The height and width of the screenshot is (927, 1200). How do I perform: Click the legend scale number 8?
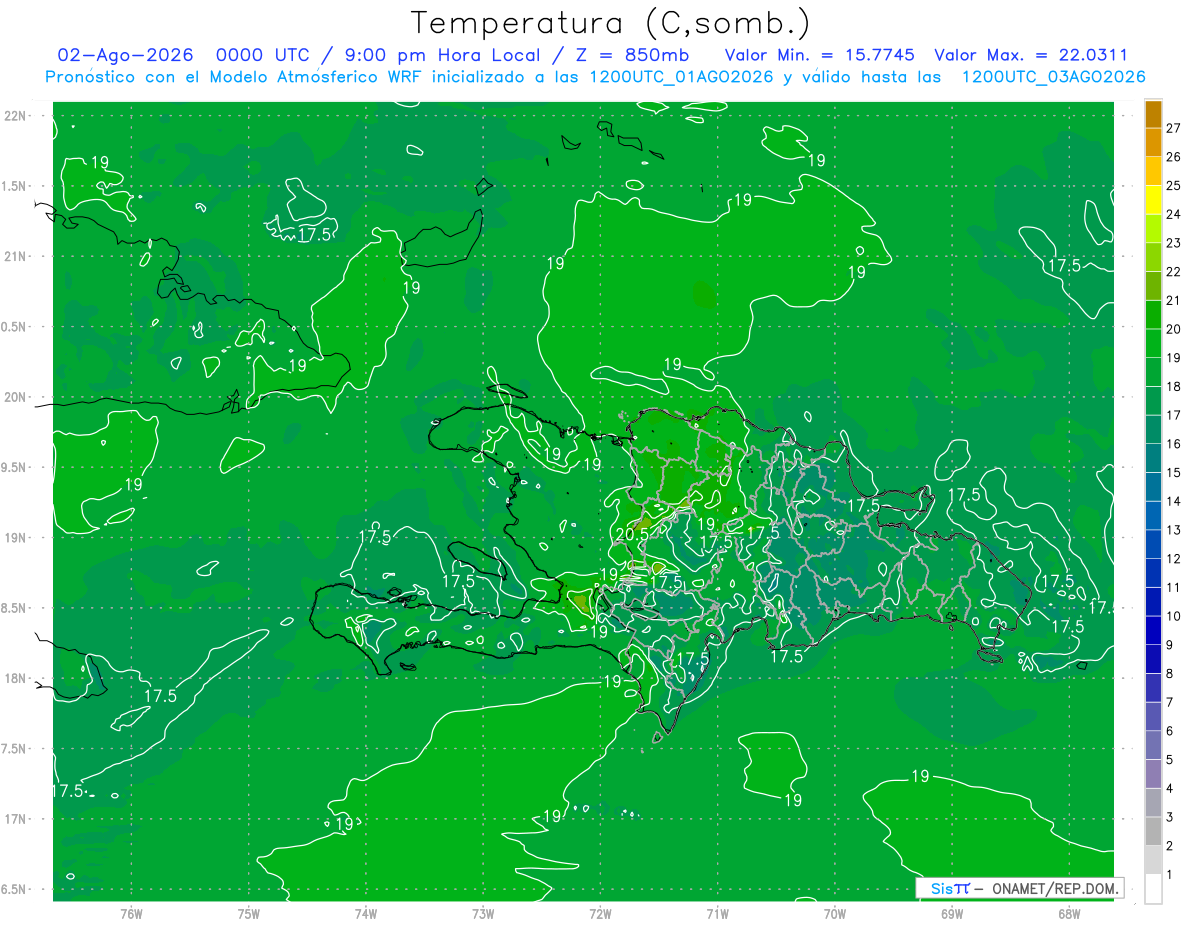(x=1170, y=673)
